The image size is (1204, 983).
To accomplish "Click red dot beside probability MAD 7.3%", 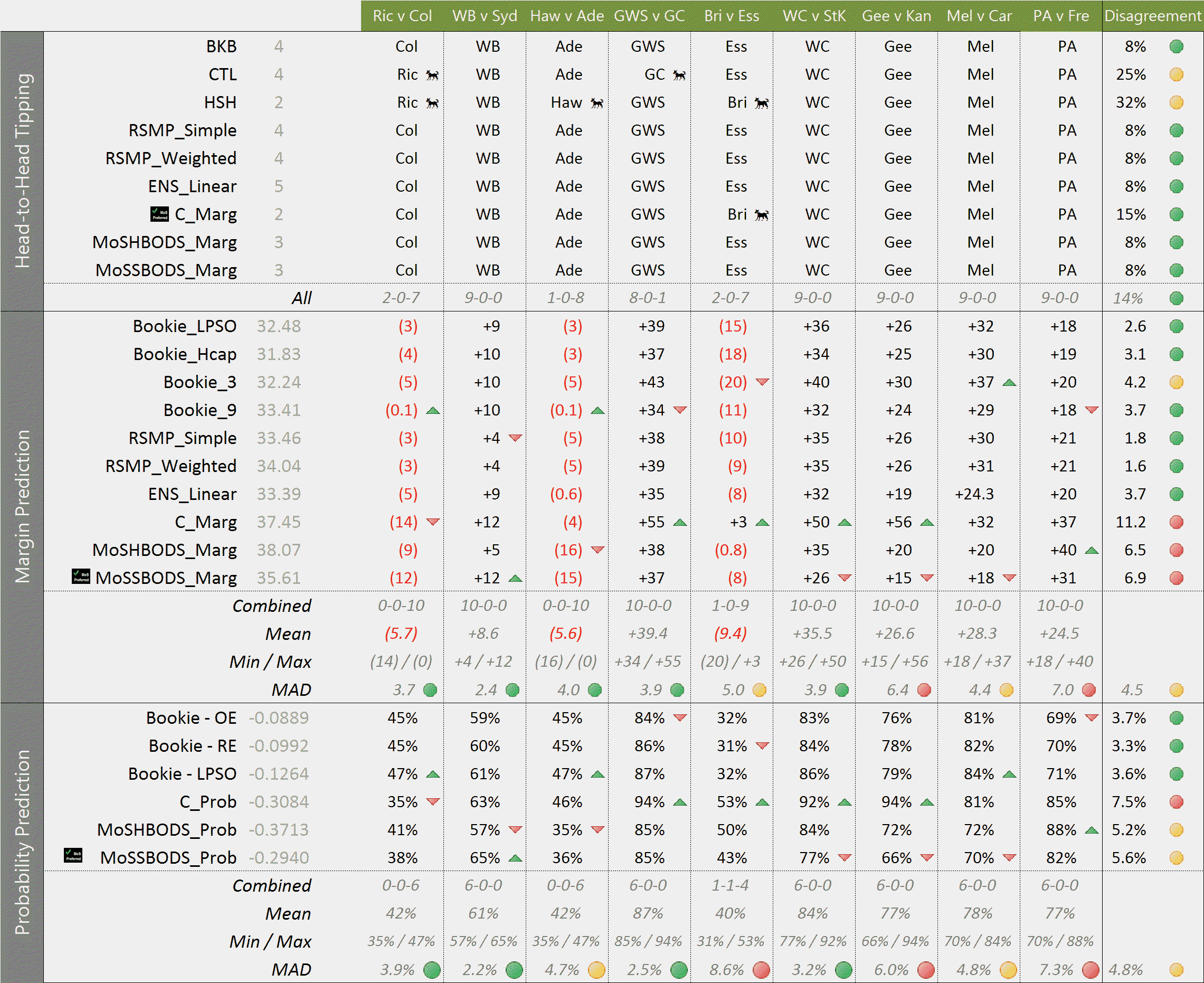I will click(1090, 970).
